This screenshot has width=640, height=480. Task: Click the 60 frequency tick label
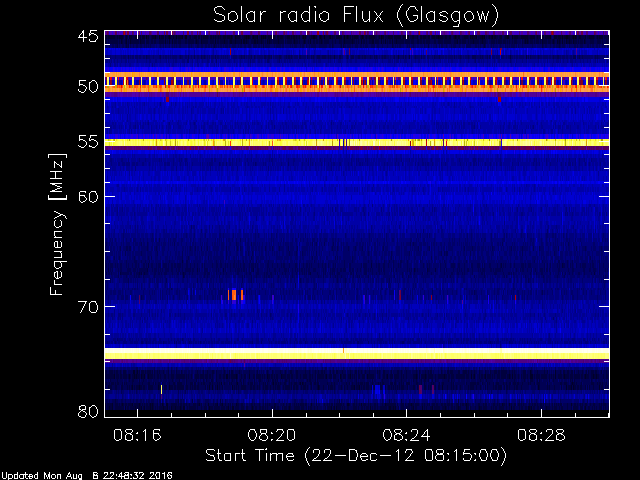88,197
